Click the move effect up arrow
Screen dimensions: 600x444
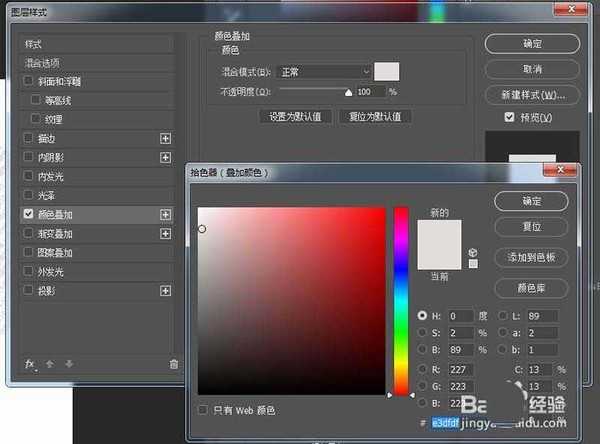coord(53,364)
